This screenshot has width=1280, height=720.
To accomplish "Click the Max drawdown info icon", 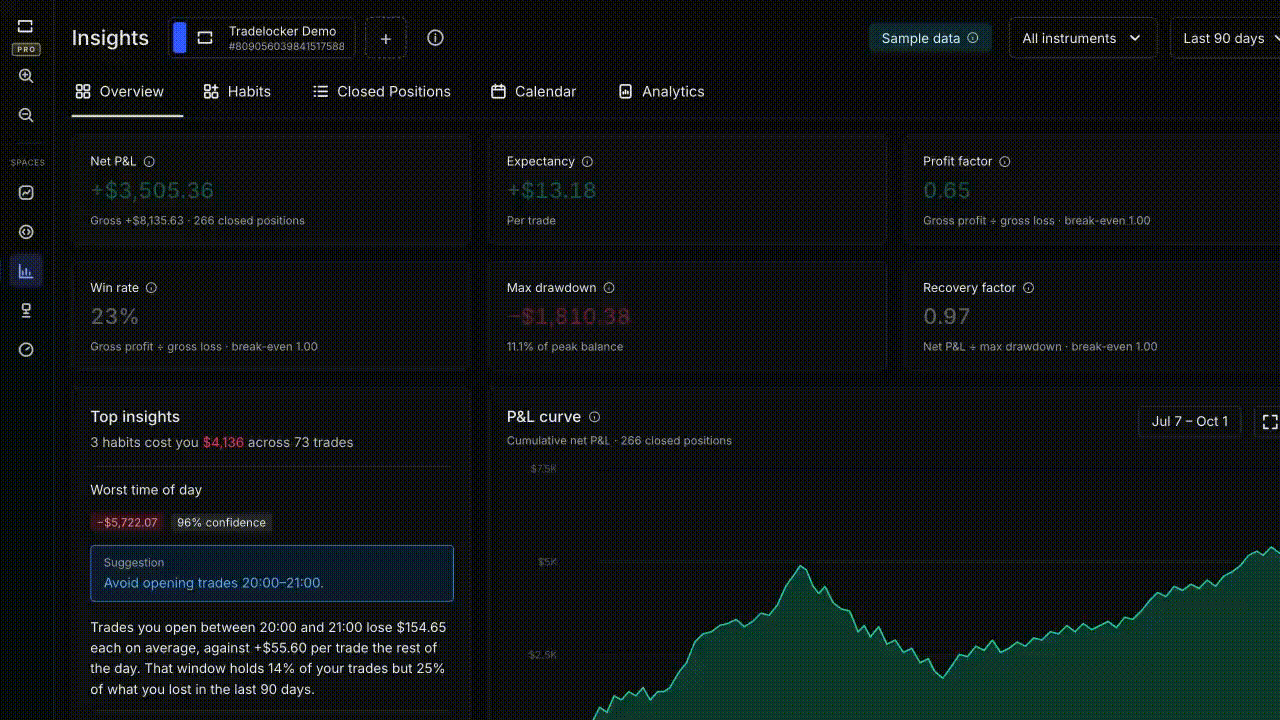I will click(609, 287).
